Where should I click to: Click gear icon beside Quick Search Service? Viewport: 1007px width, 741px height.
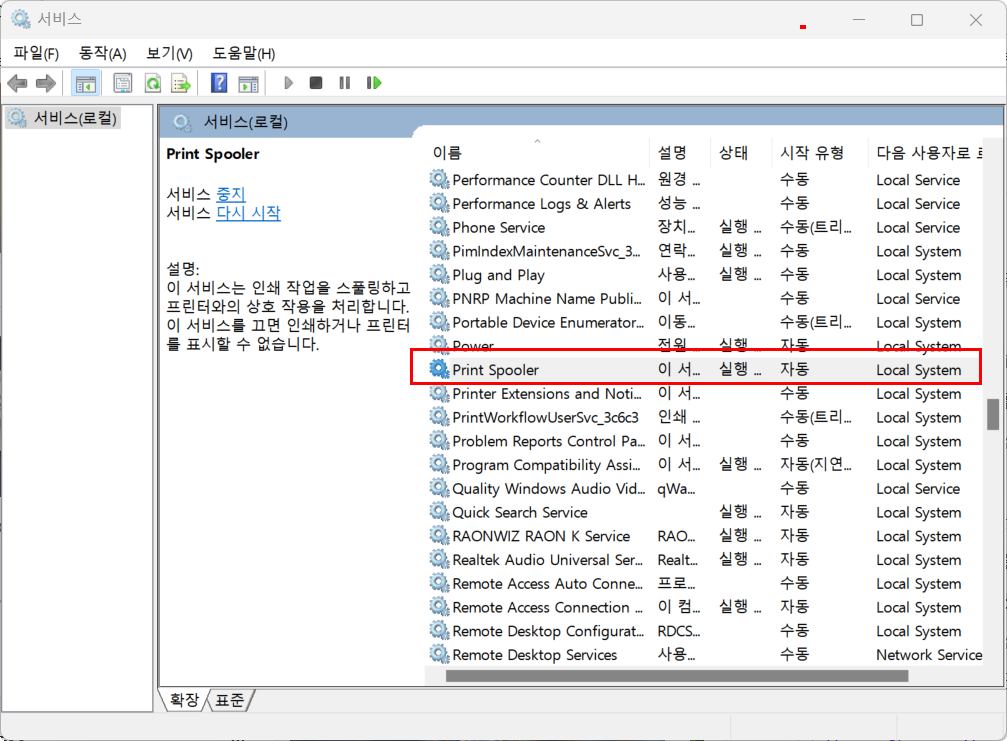tap(439, 512)
